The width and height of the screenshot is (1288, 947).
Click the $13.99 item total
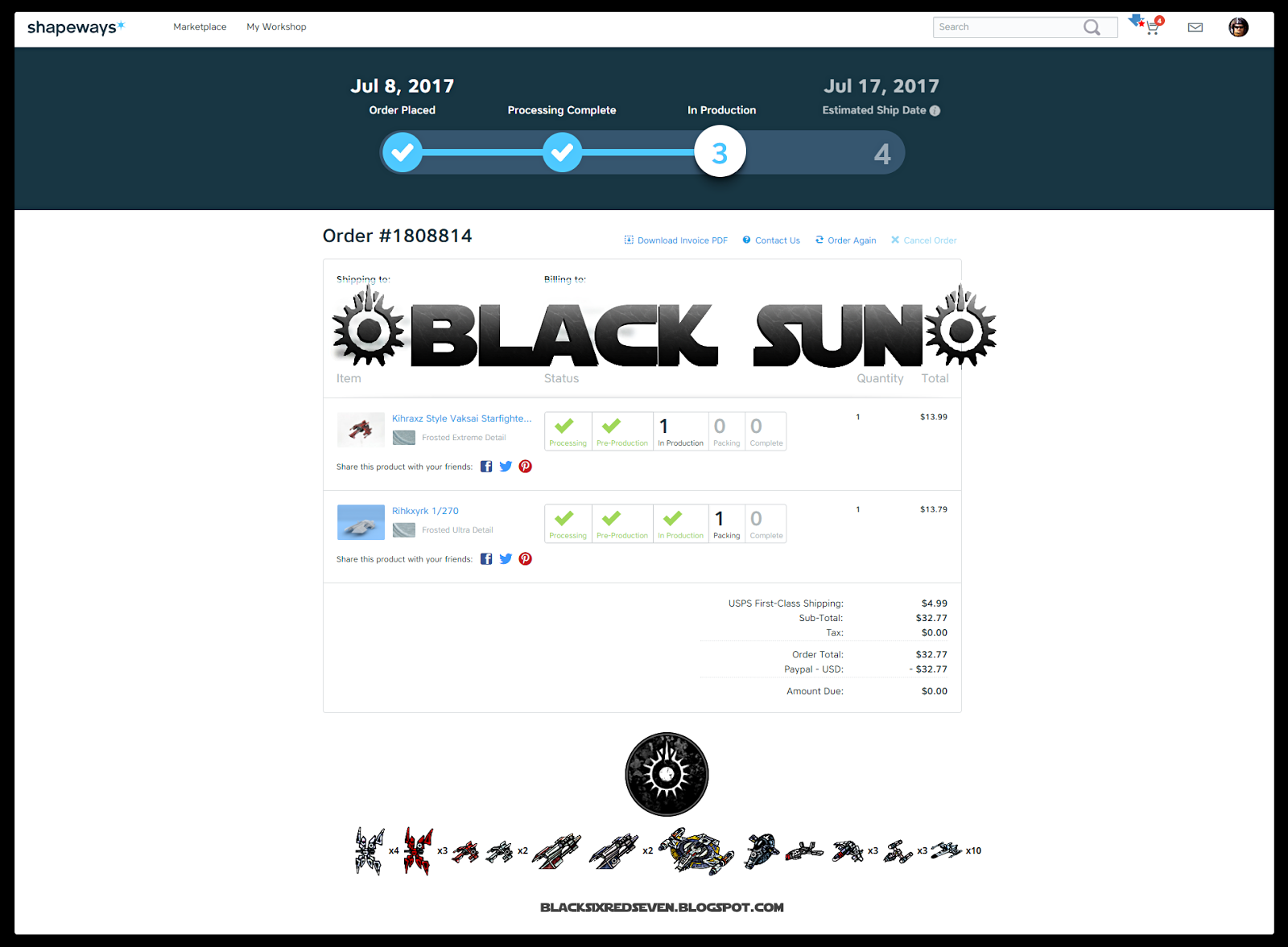point(934,417)
